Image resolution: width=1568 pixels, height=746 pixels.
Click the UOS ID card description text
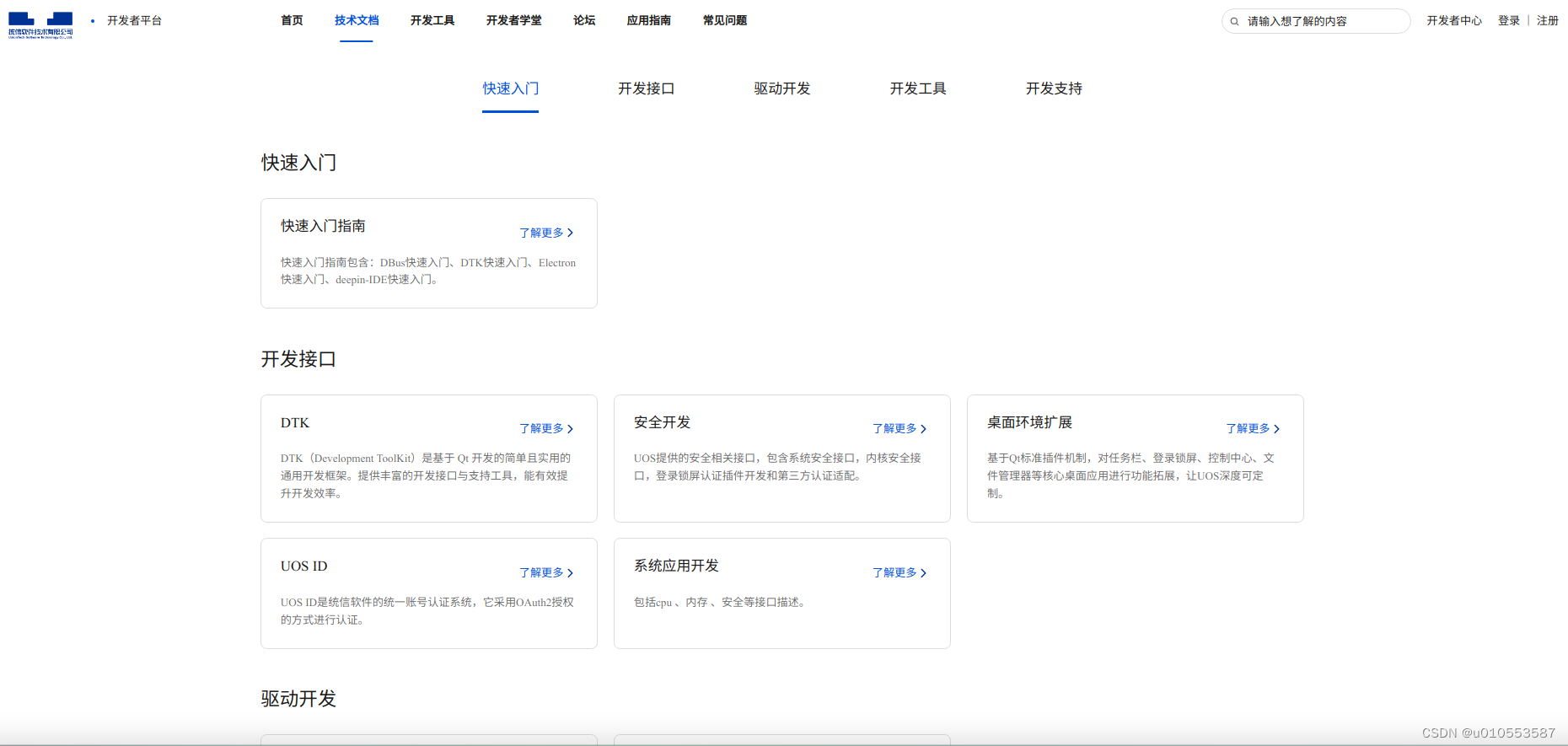[427, 611]
